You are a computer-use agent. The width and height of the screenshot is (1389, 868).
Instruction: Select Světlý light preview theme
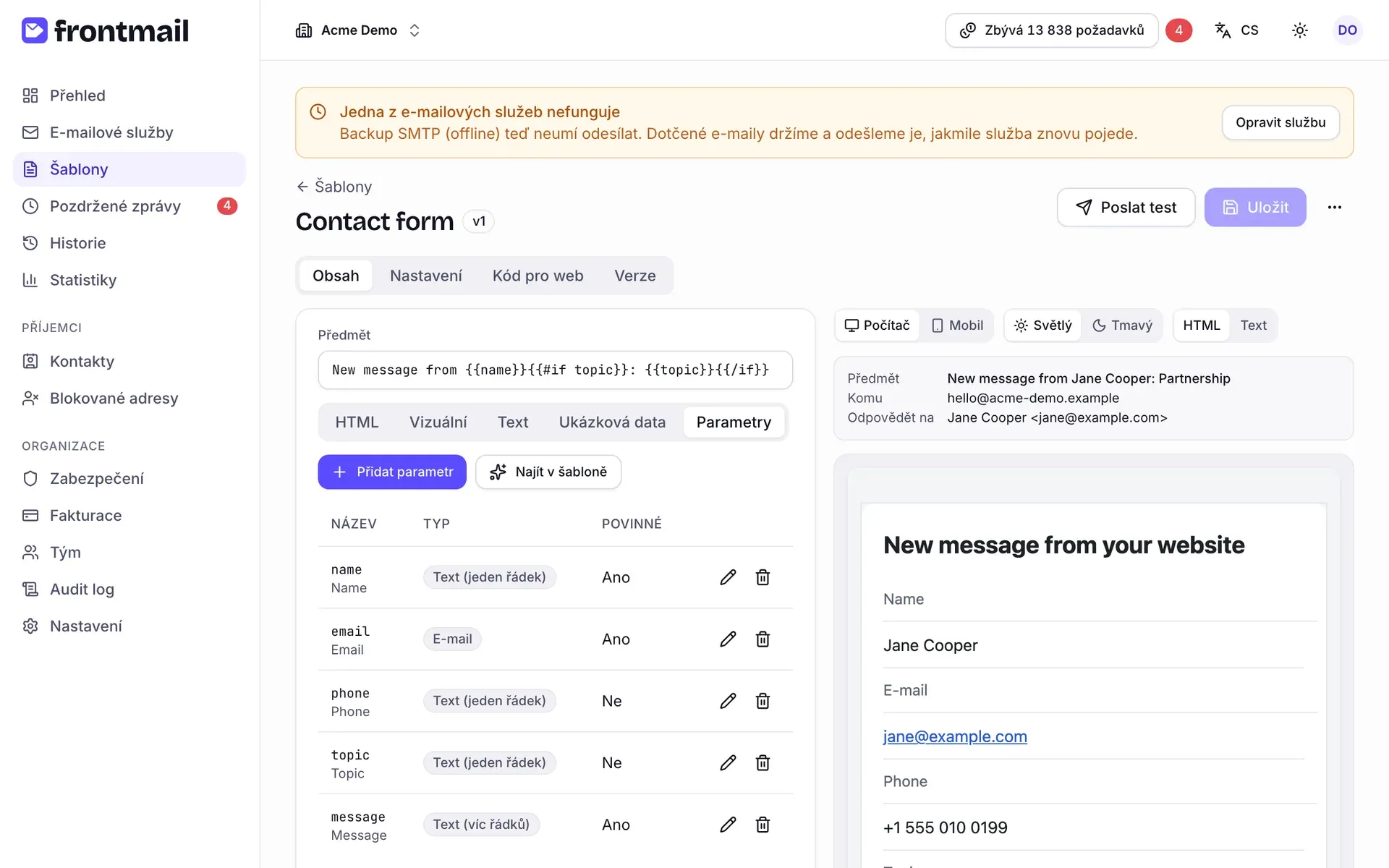point(1043,325)
